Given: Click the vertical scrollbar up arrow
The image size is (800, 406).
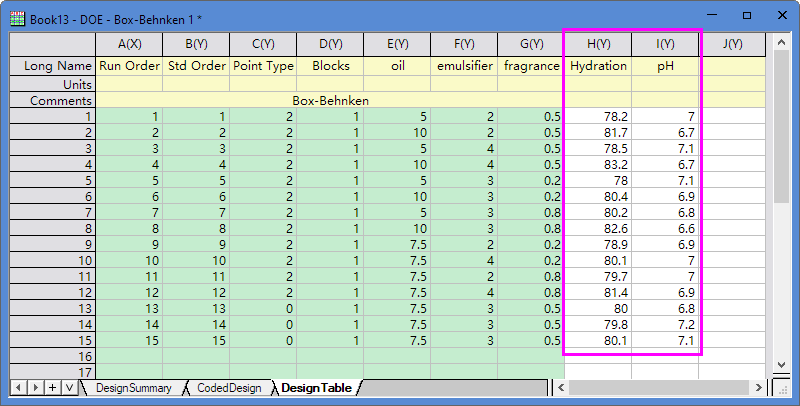Looking at the screenshot, I should (781, 43).
